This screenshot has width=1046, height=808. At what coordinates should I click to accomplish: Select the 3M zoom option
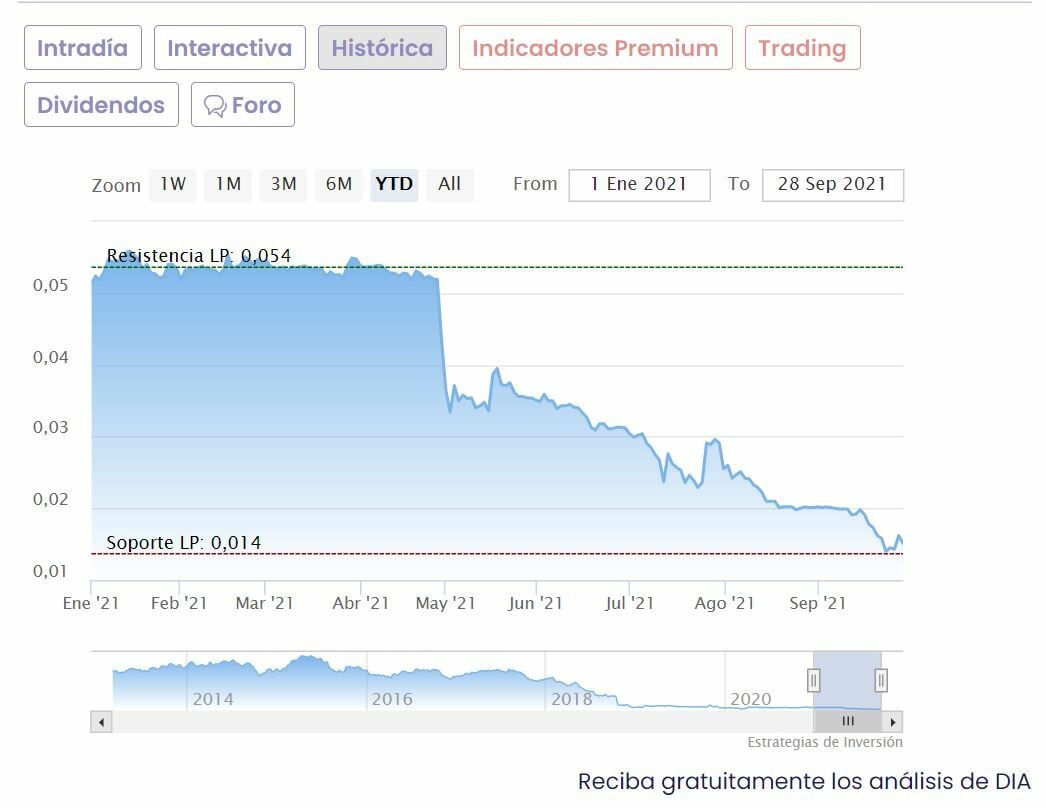point(284,184)
